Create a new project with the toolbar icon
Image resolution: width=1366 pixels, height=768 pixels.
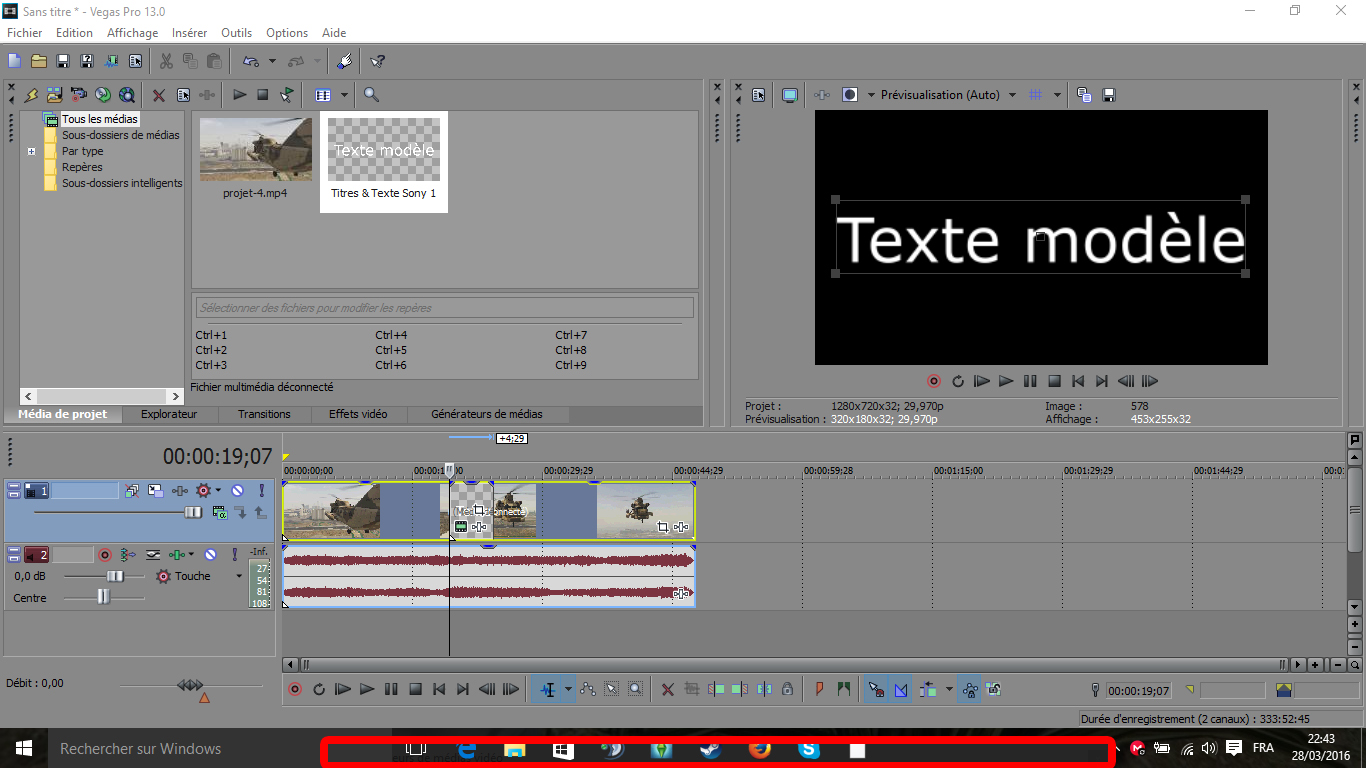tap(15, 61)
